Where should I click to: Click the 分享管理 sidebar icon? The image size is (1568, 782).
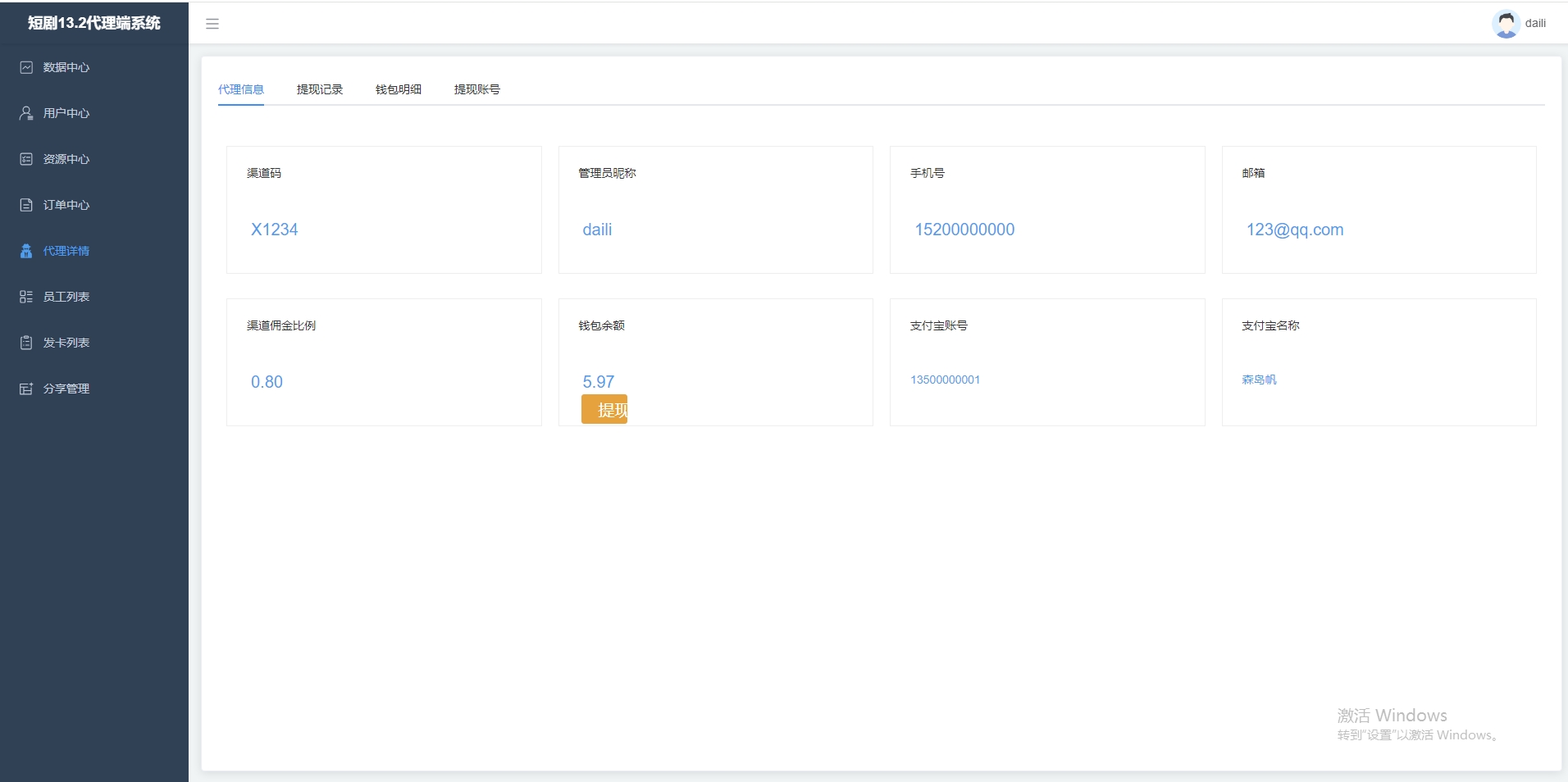26,389
